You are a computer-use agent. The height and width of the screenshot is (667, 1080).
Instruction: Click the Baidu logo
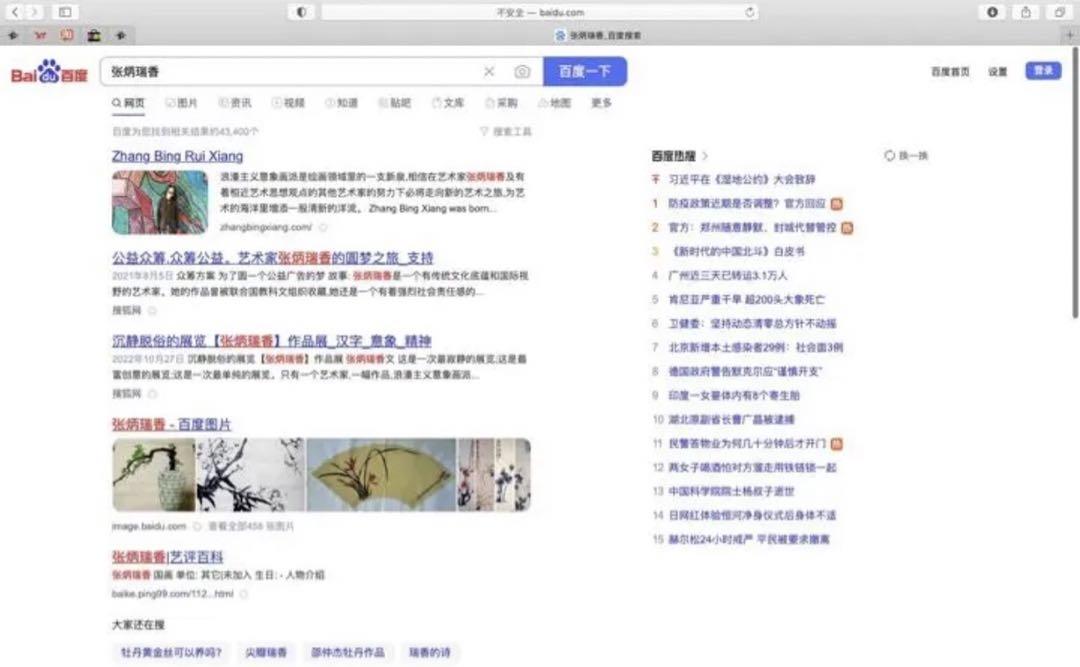pos(49,72)
